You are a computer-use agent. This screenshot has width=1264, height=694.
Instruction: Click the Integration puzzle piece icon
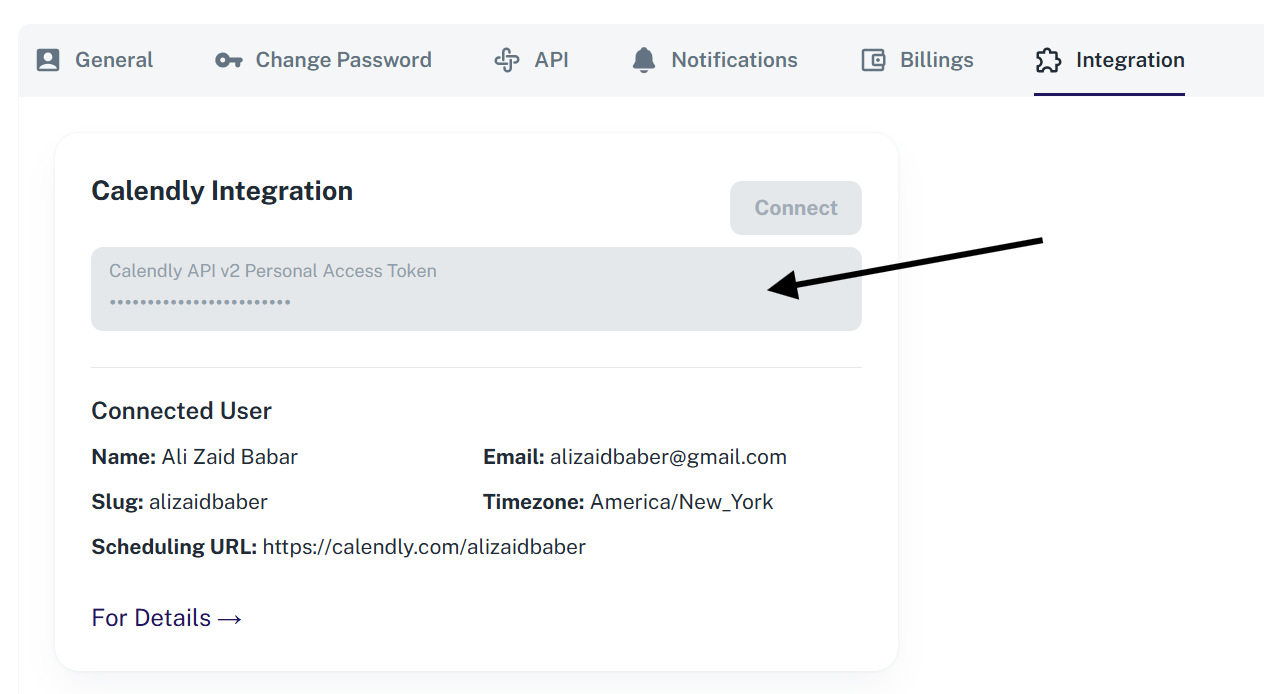(1048, 60)
